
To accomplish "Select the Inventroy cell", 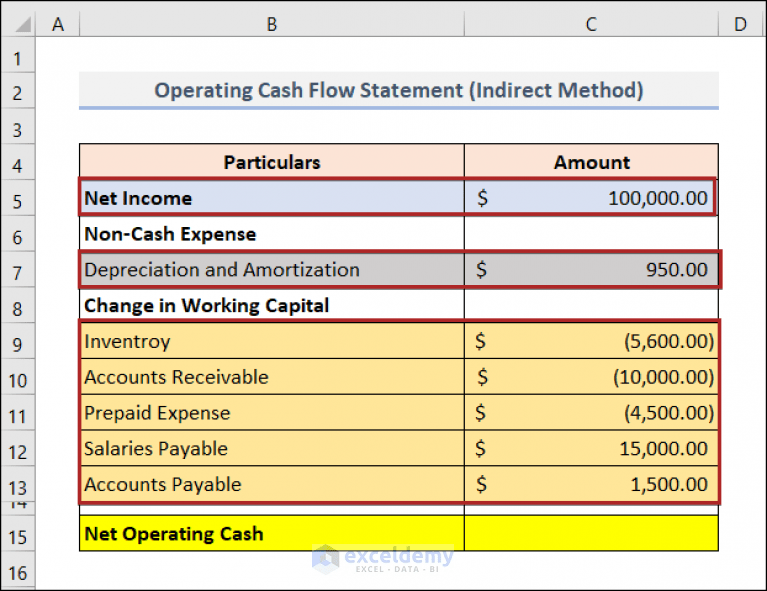I will [272, 341].
